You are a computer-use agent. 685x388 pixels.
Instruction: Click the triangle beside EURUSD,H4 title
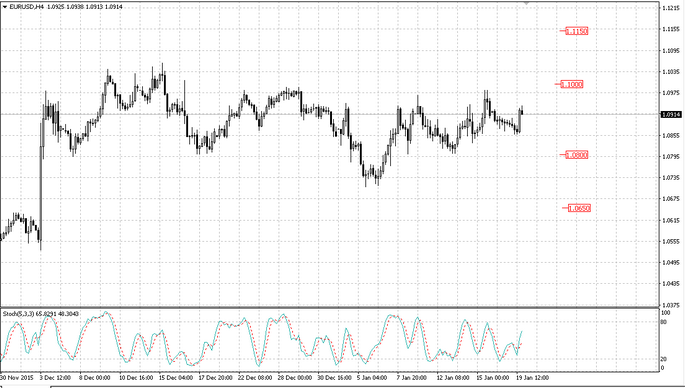coord(5,7)
